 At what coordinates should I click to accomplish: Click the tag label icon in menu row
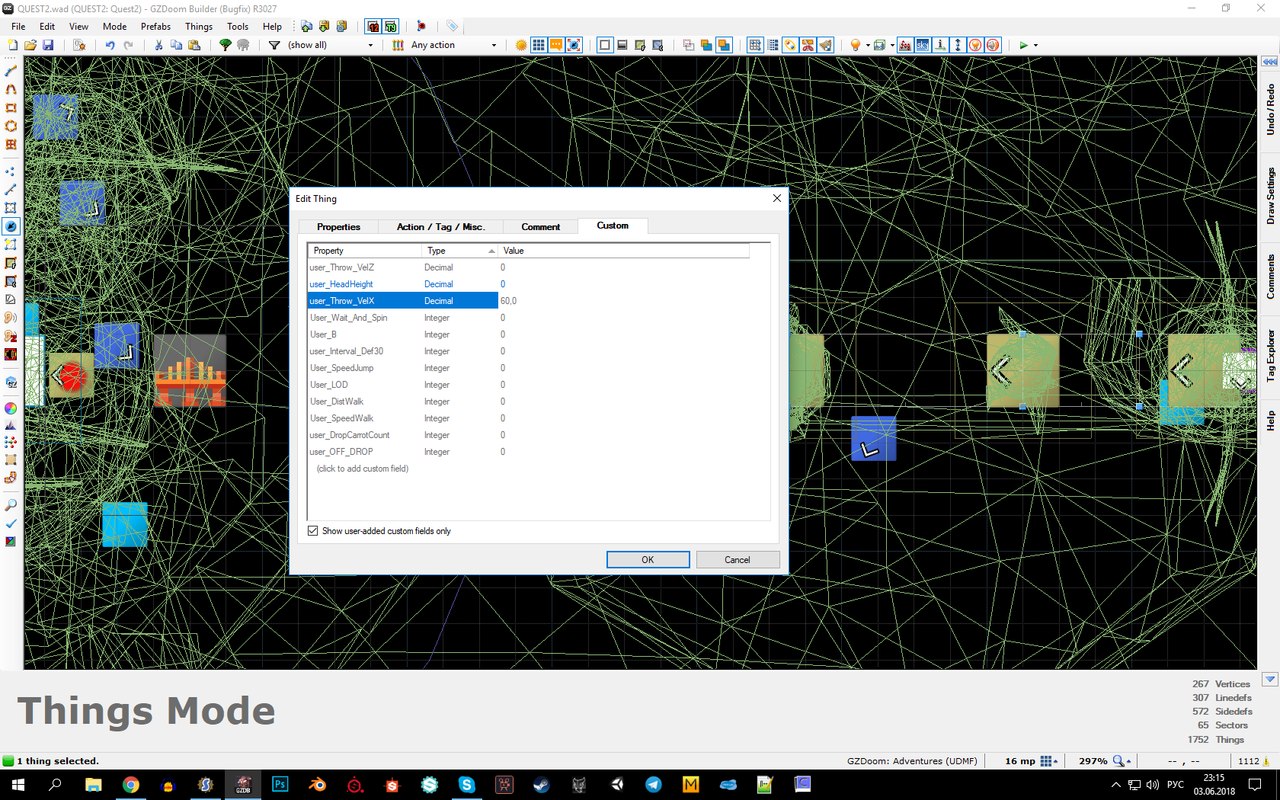pyautogui.click(x=452, y=26)
